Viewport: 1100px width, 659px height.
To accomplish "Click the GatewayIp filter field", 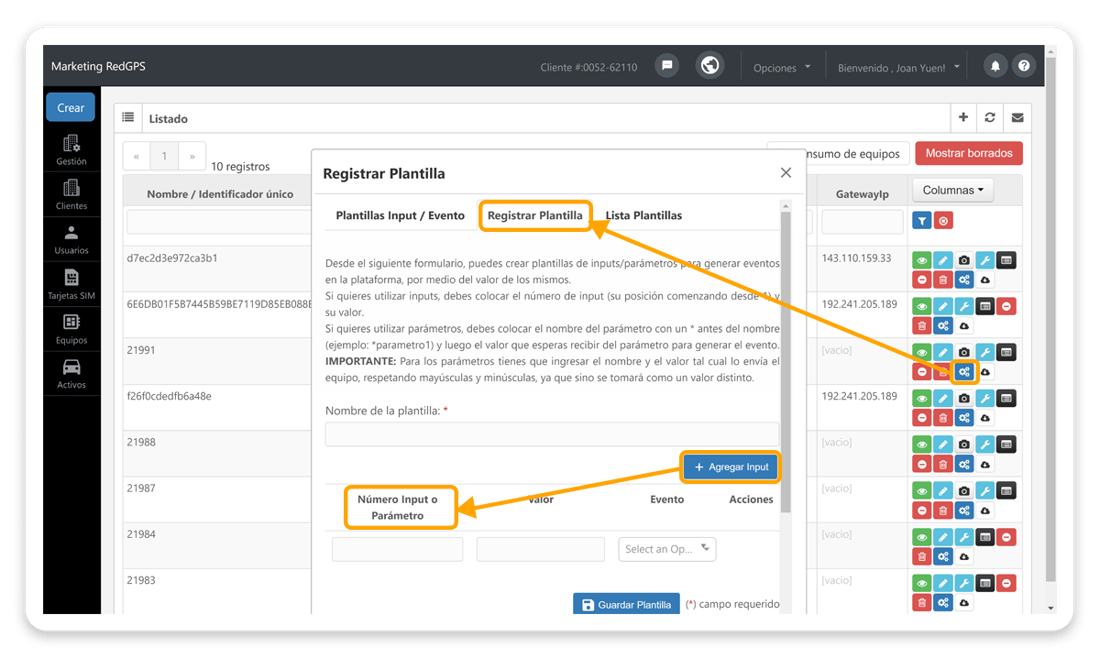I will [862, 222].
